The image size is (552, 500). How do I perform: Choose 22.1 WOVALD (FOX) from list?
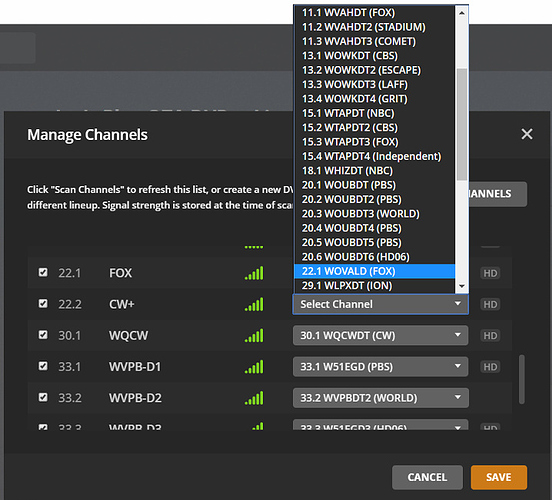(375, 271)
